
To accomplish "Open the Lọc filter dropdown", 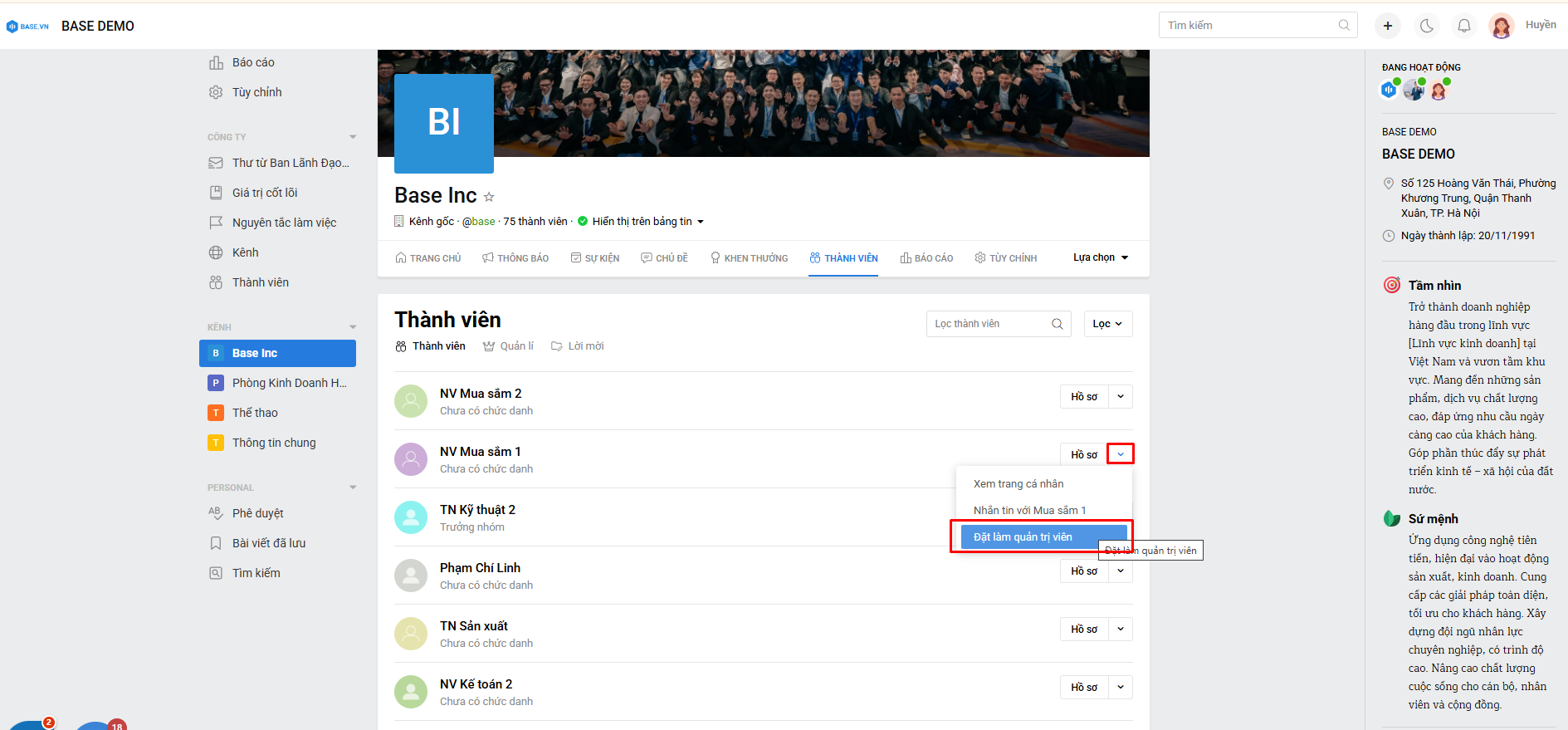I will pyautogui.click(x=1108, y=324).
